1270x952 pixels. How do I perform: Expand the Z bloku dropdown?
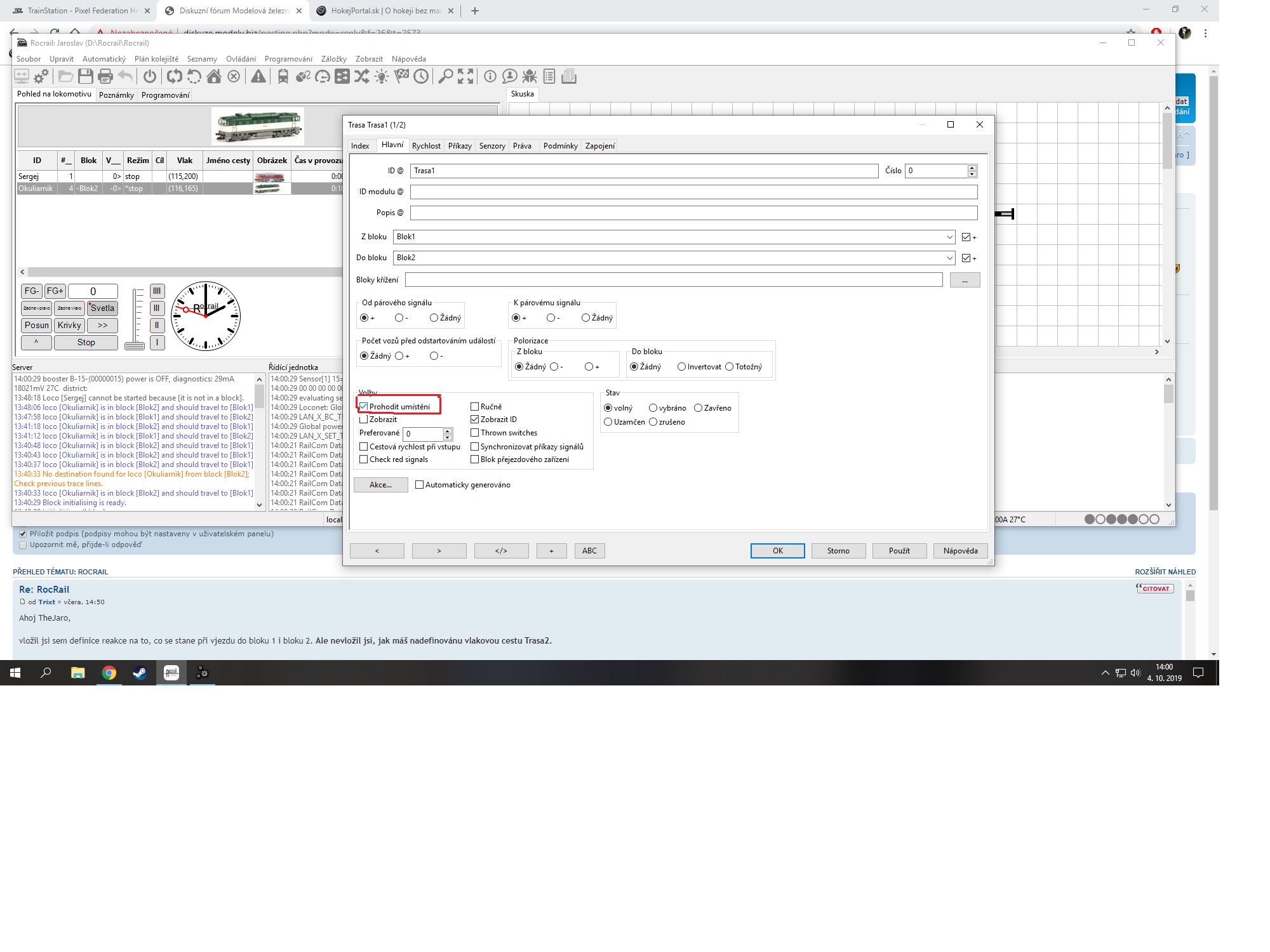(x=949, y=237)
